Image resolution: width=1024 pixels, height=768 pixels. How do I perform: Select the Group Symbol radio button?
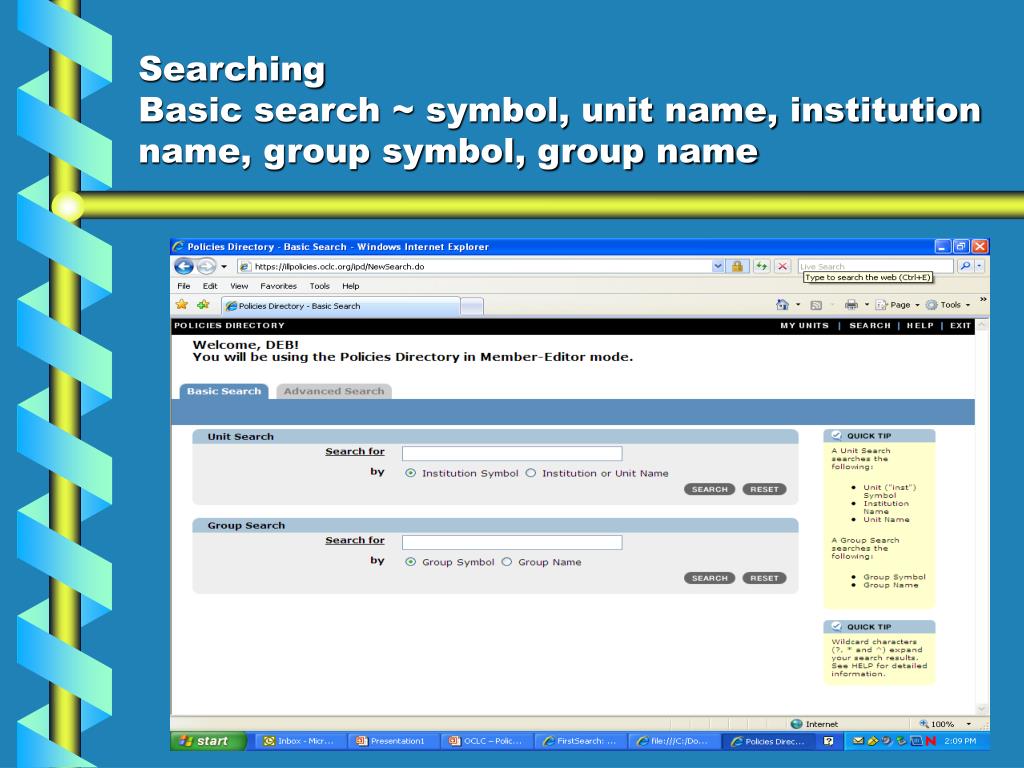tap(410, 562)
